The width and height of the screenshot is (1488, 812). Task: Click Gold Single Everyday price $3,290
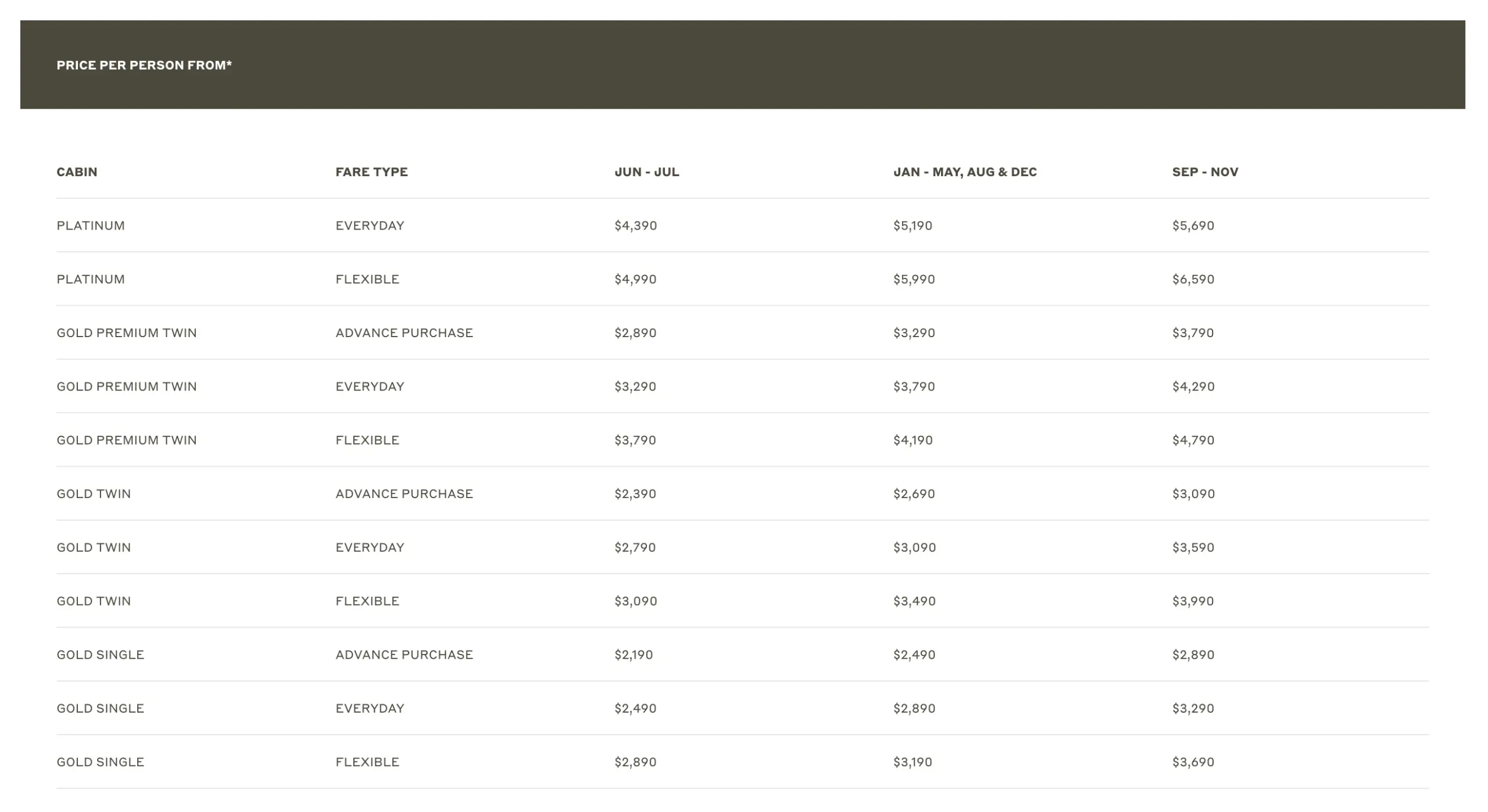1193,709
